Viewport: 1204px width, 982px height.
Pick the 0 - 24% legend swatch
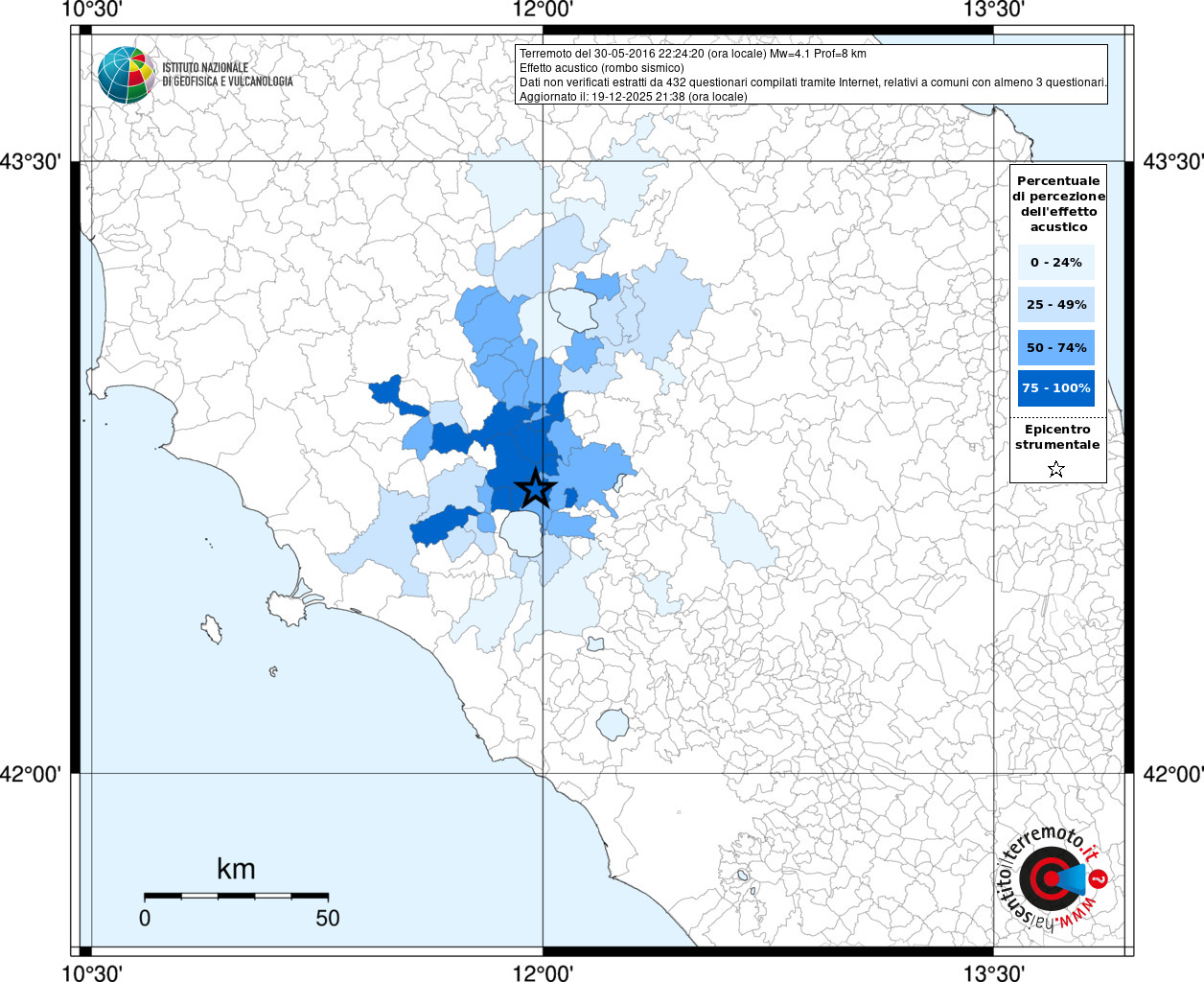(x=1056, y=263)
